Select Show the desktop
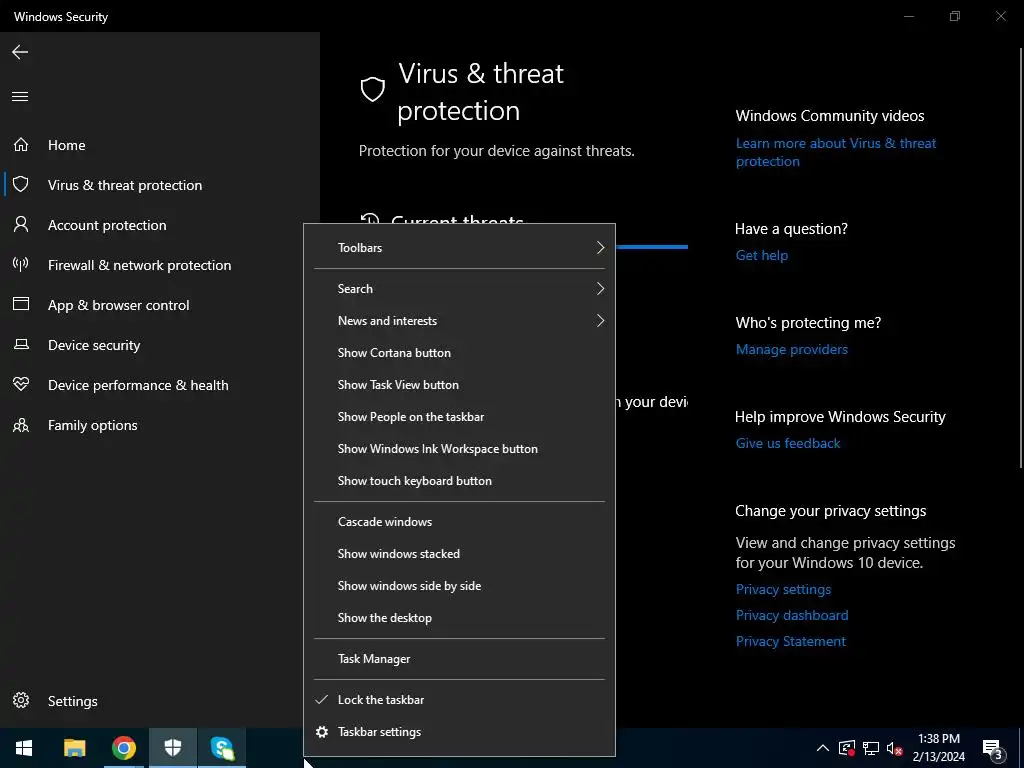 pos(460,618)
